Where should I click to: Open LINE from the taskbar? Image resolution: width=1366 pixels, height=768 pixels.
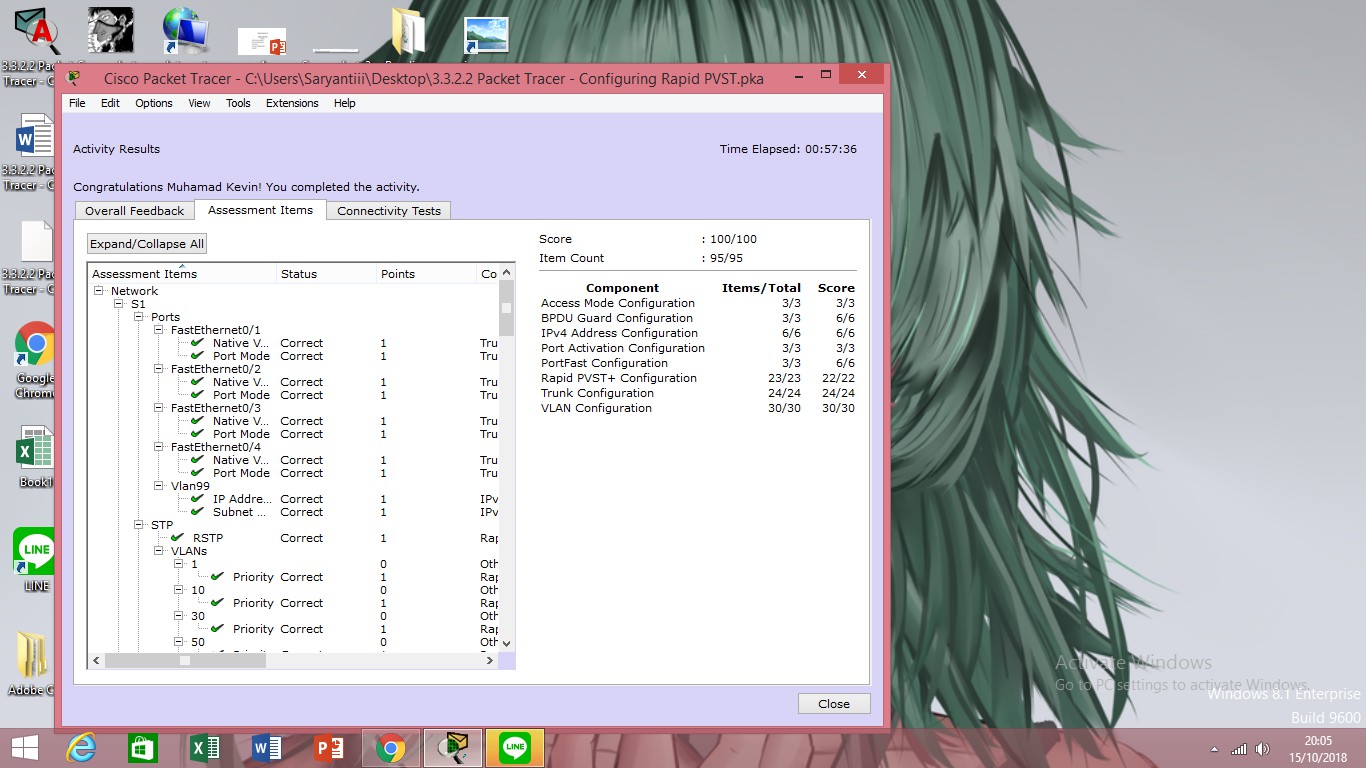click(515, 747)
